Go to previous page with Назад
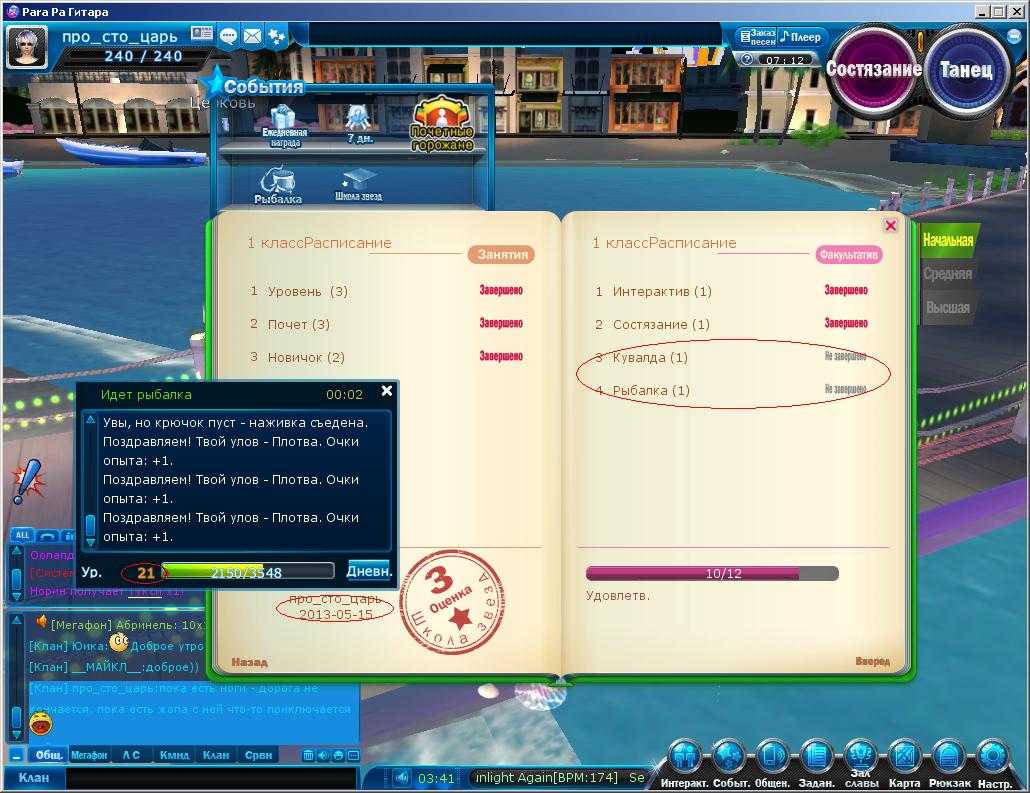The image size is (1030, 793). click(250, 662)
